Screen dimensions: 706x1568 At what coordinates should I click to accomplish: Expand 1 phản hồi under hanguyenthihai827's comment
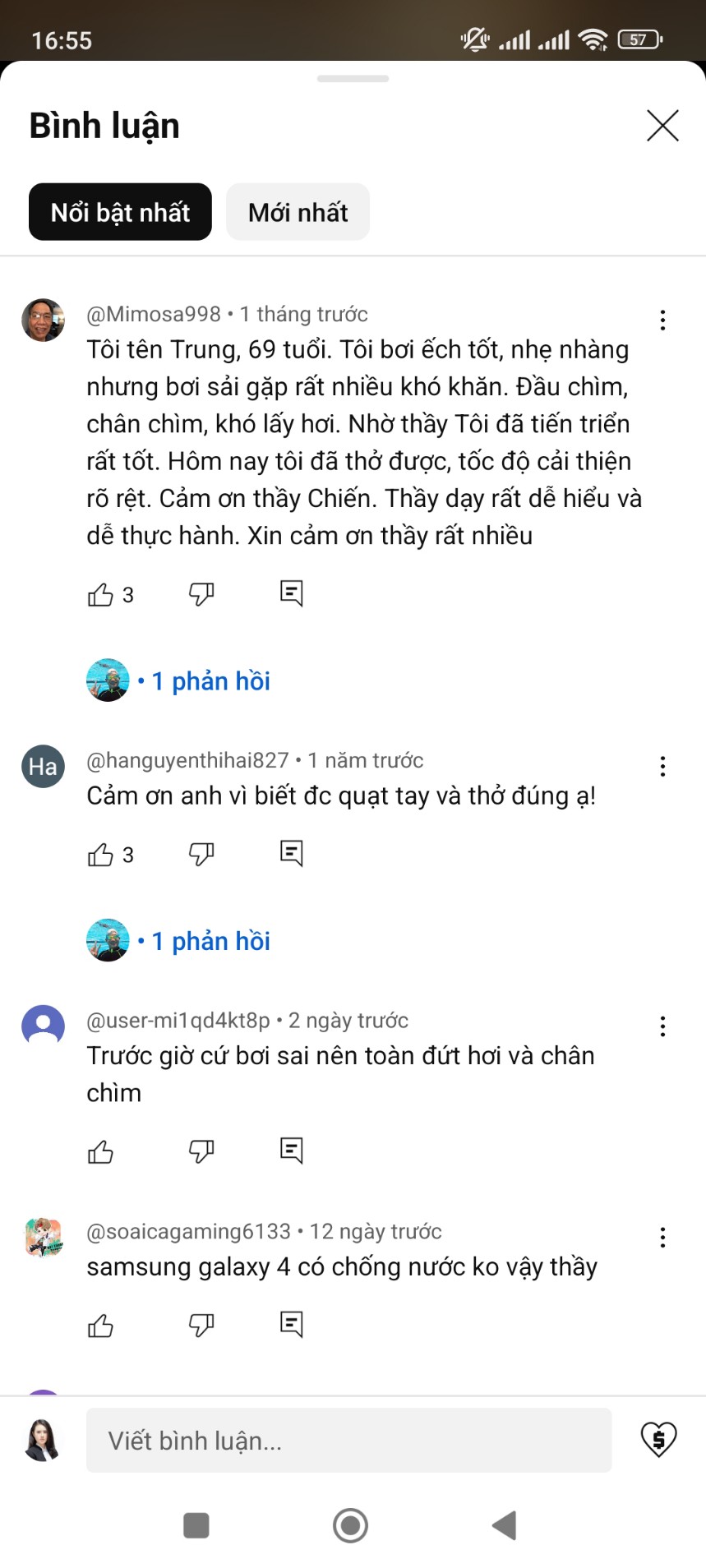[x=211, y=941]
